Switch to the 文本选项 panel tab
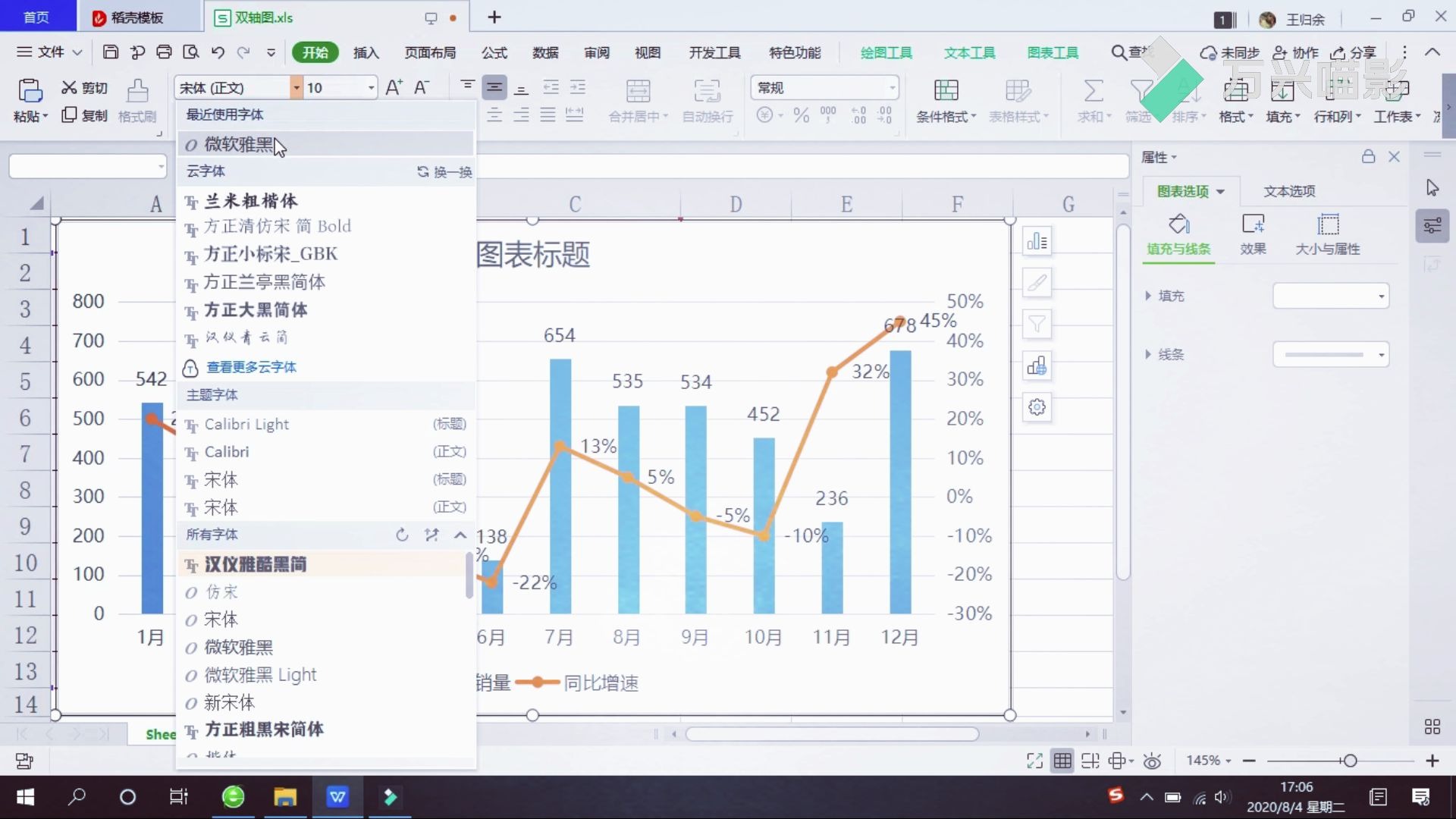Screen dimensions: 1456x819 tap(1288, 191)
